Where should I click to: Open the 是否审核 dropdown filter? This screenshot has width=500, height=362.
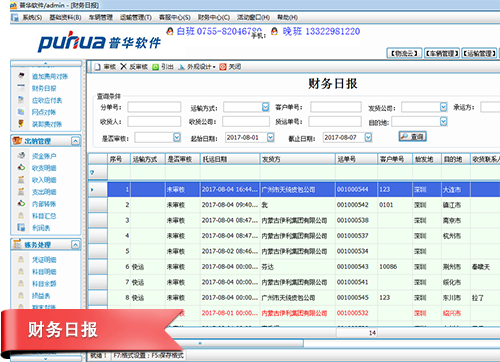(x=177, y=137)
